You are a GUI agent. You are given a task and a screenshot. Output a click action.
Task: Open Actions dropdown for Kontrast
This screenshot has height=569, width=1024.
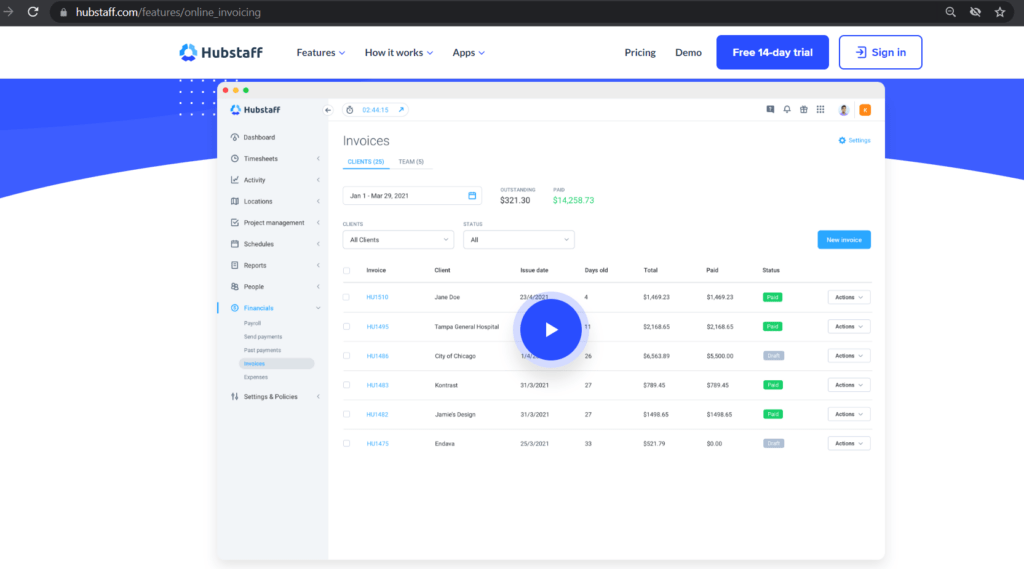click(x=849, y=385)
